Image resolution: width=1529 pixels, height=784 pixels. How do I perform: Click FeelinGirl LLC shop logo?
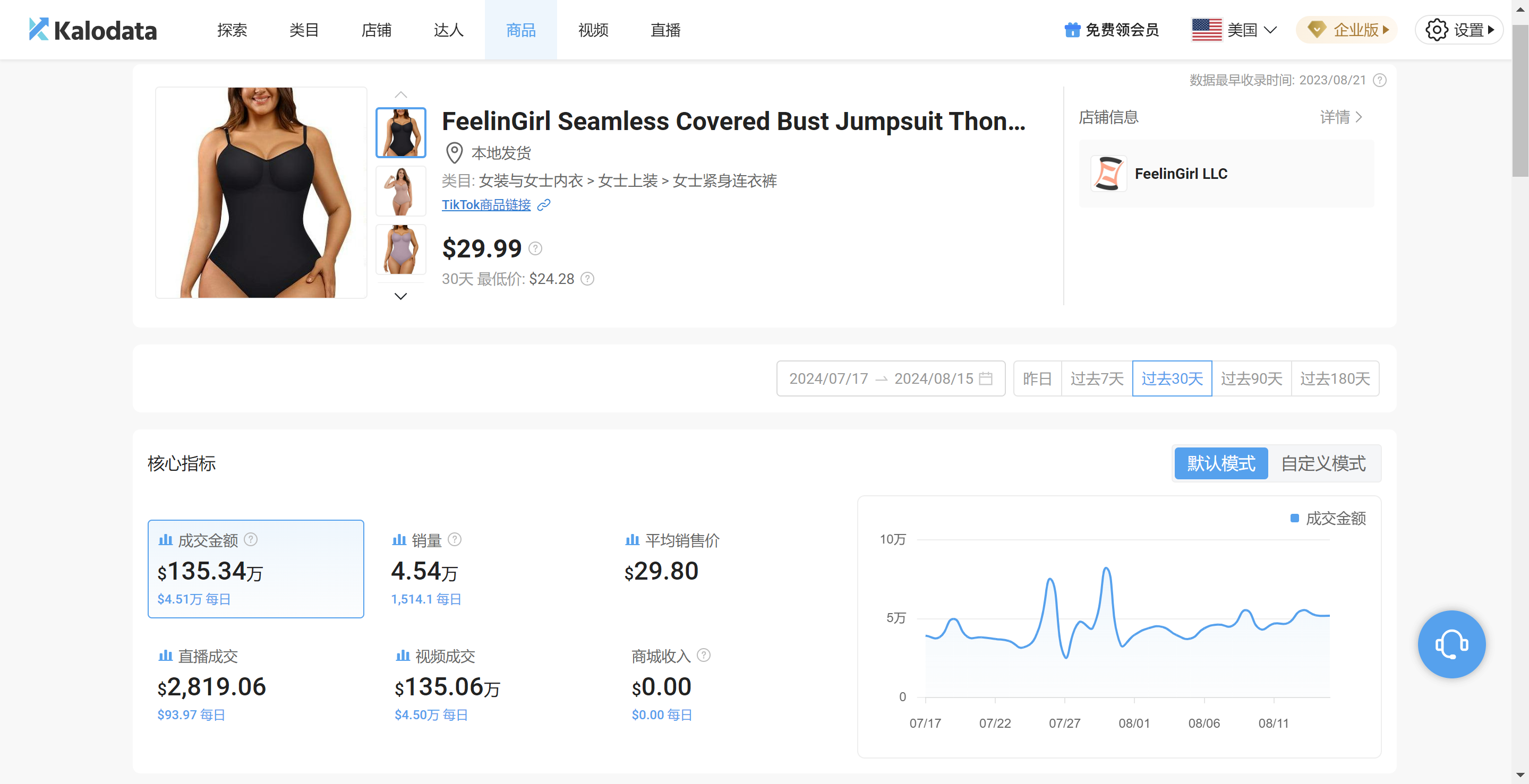click(1108, 174)
